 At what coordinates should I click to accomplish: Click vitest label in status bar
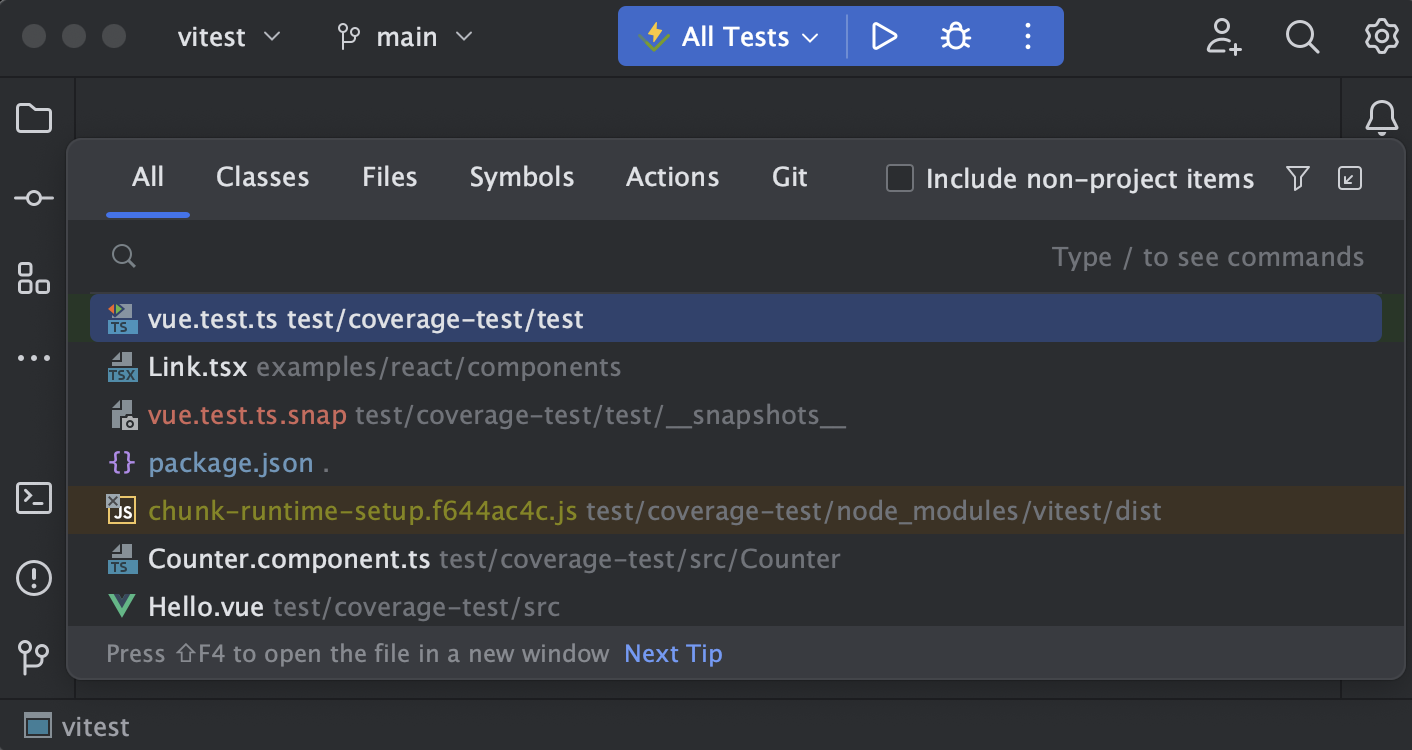tap(96, 727)
